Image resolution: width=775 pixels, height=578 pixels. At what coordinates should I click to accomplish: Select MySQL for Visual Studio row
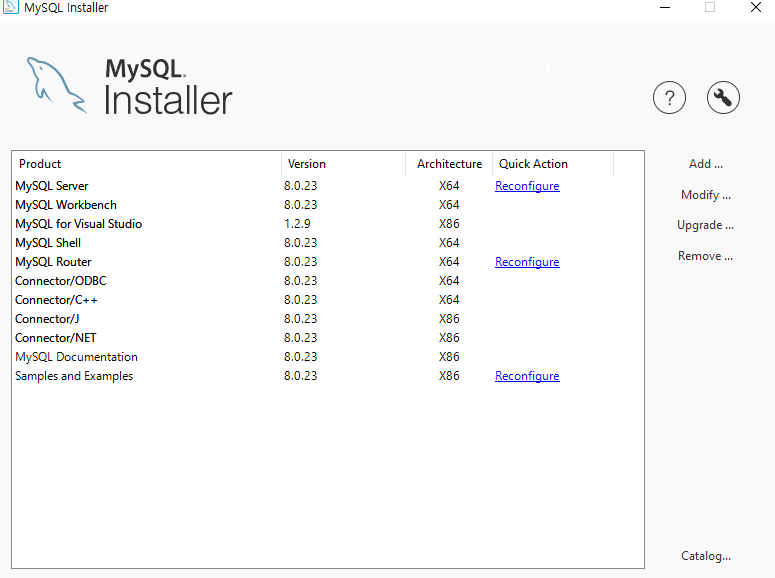(x=328, y=224)
